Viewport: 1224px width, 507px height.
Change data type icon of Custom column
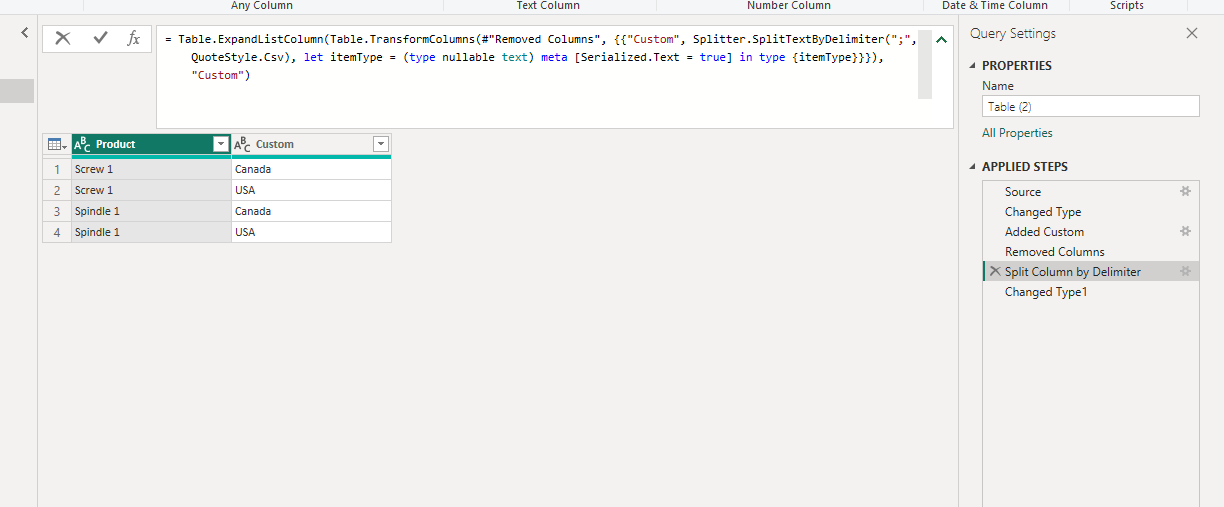click(x=242, y=145)
